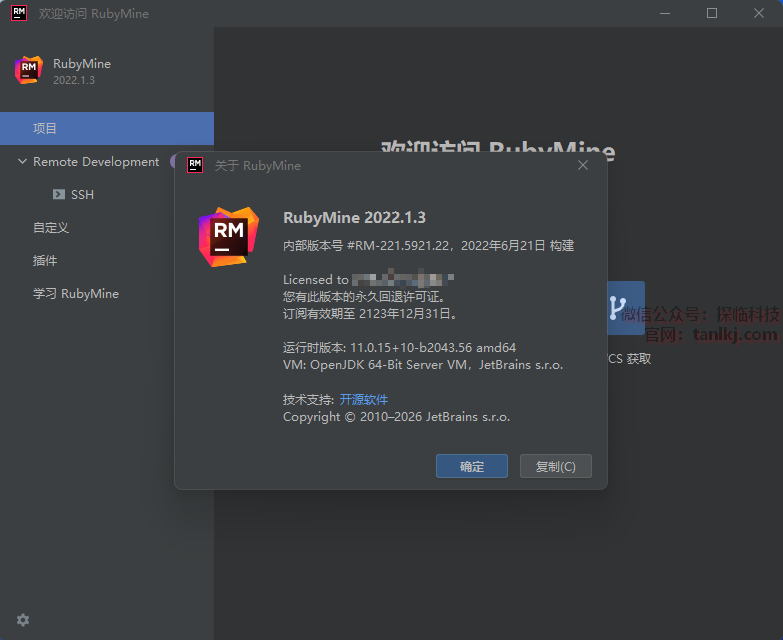Open settings gear at window bottom

pyautogui.click(x=23, y=620)
